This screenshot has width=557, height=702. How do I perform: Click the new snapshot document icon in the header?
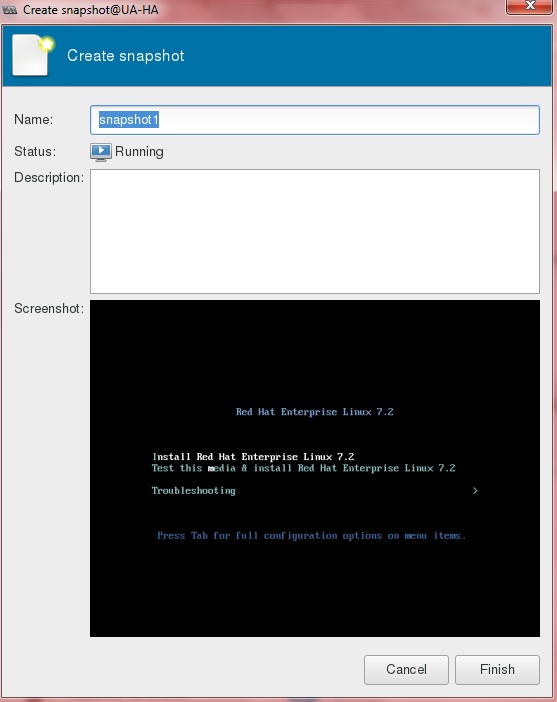click(33, 56)
